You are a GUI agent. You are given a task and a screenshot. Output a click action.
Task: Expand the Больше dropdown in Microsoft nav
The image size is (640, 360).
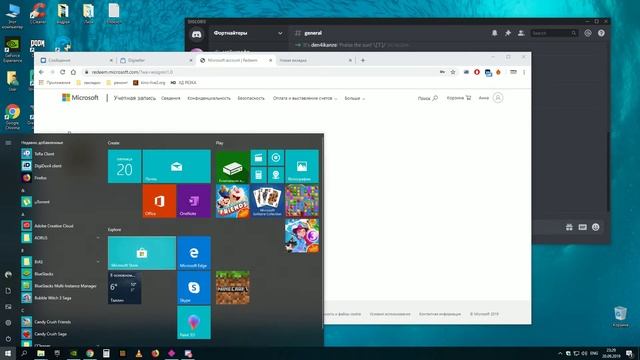pos(354,98)
